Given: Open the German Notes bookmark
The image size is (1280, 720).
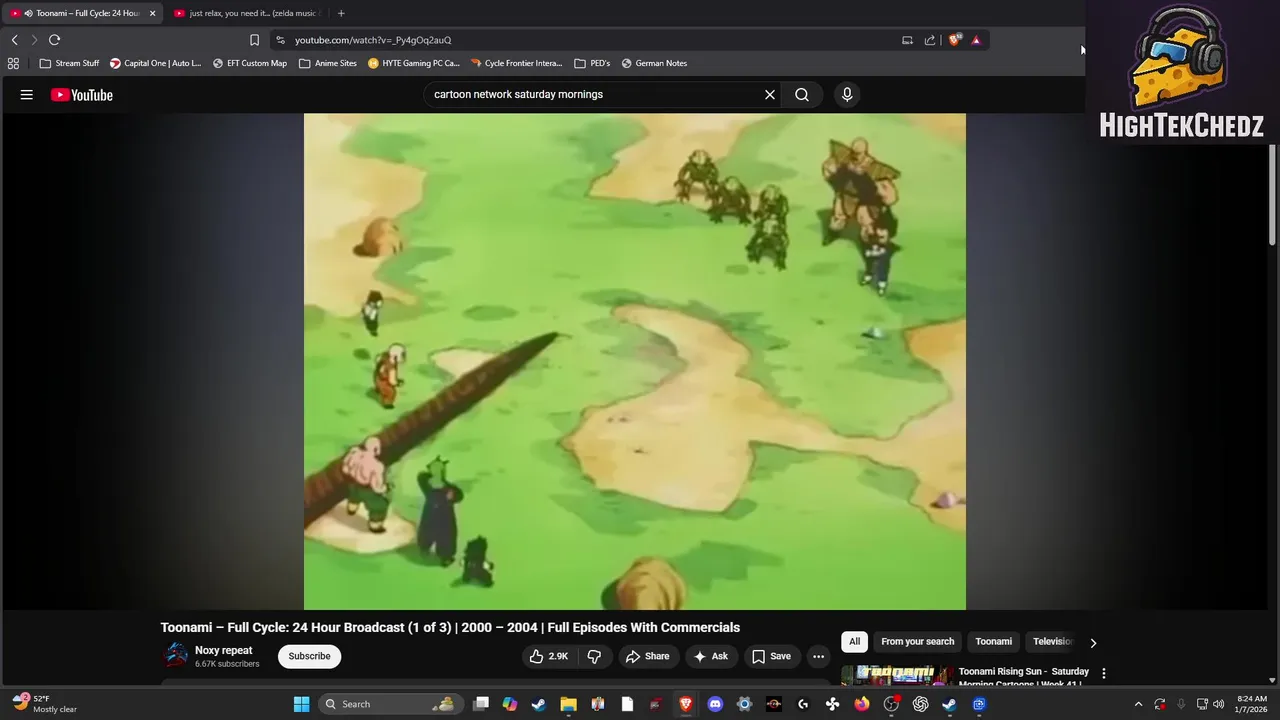Looking at the screenshot, I should coord(654,63).
